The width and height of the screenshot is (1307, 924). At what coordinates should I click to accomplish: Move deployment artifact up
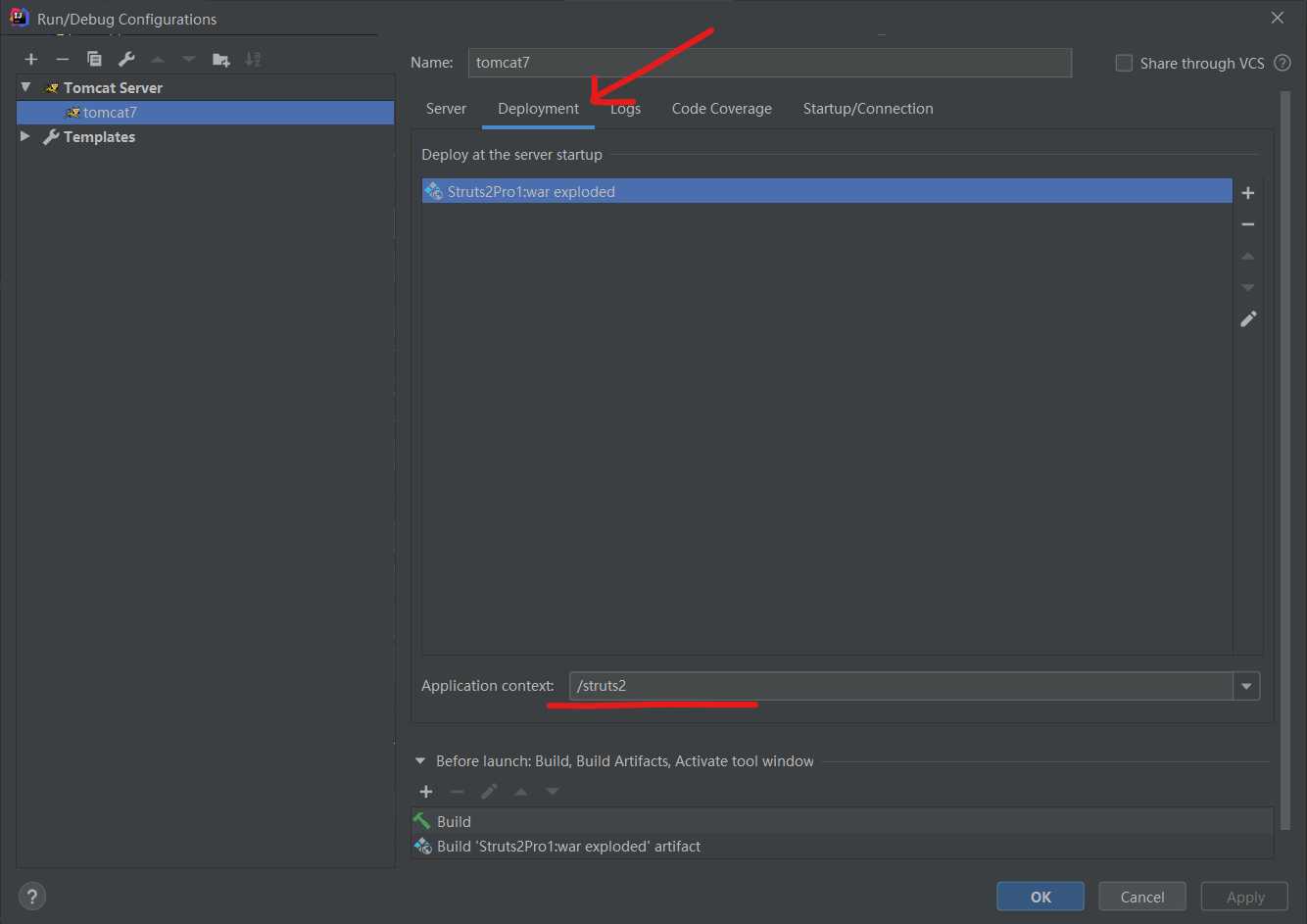click(x=1248, y=256)
